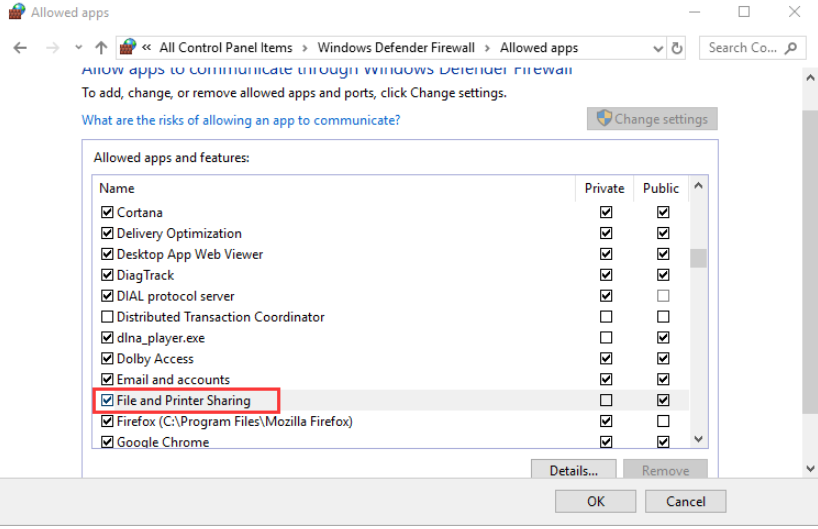This screenshot has height=529, width=818.
Task: Check the Distributed Transaction Coordinator checkbox
Action: point(107,317)
